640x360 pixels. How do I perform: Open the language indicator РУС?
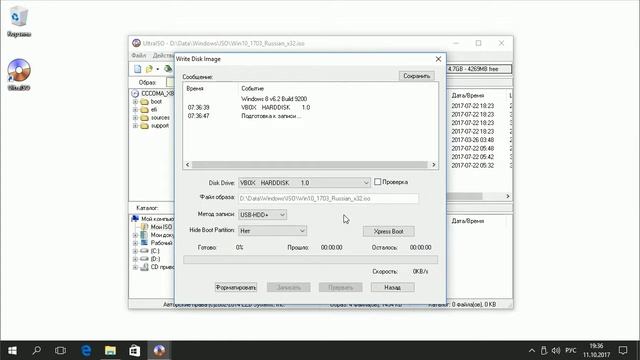coord(571,350)
